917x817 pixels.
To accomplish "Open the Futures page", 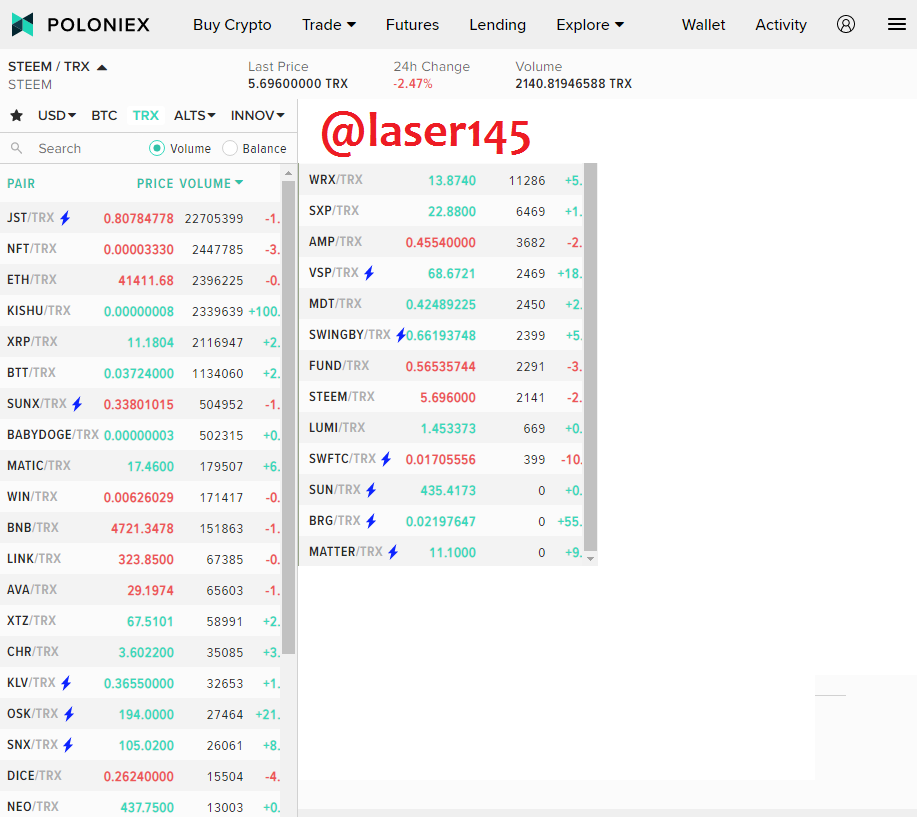I will point(412,25).
